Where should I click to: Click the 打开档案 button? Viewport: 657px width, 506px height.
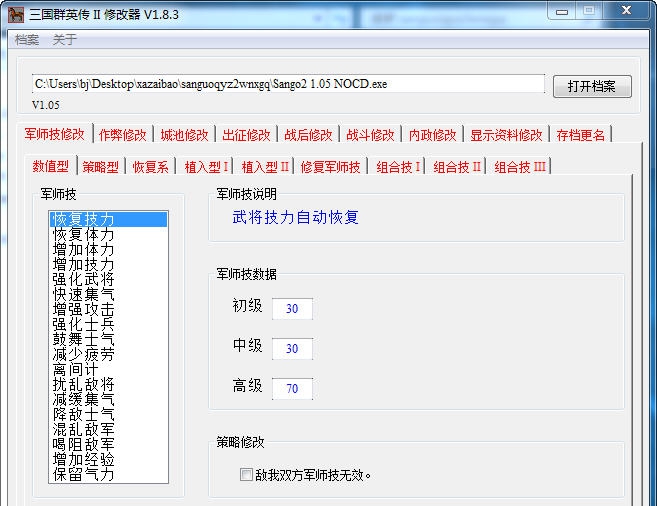(x=592, y=86)
